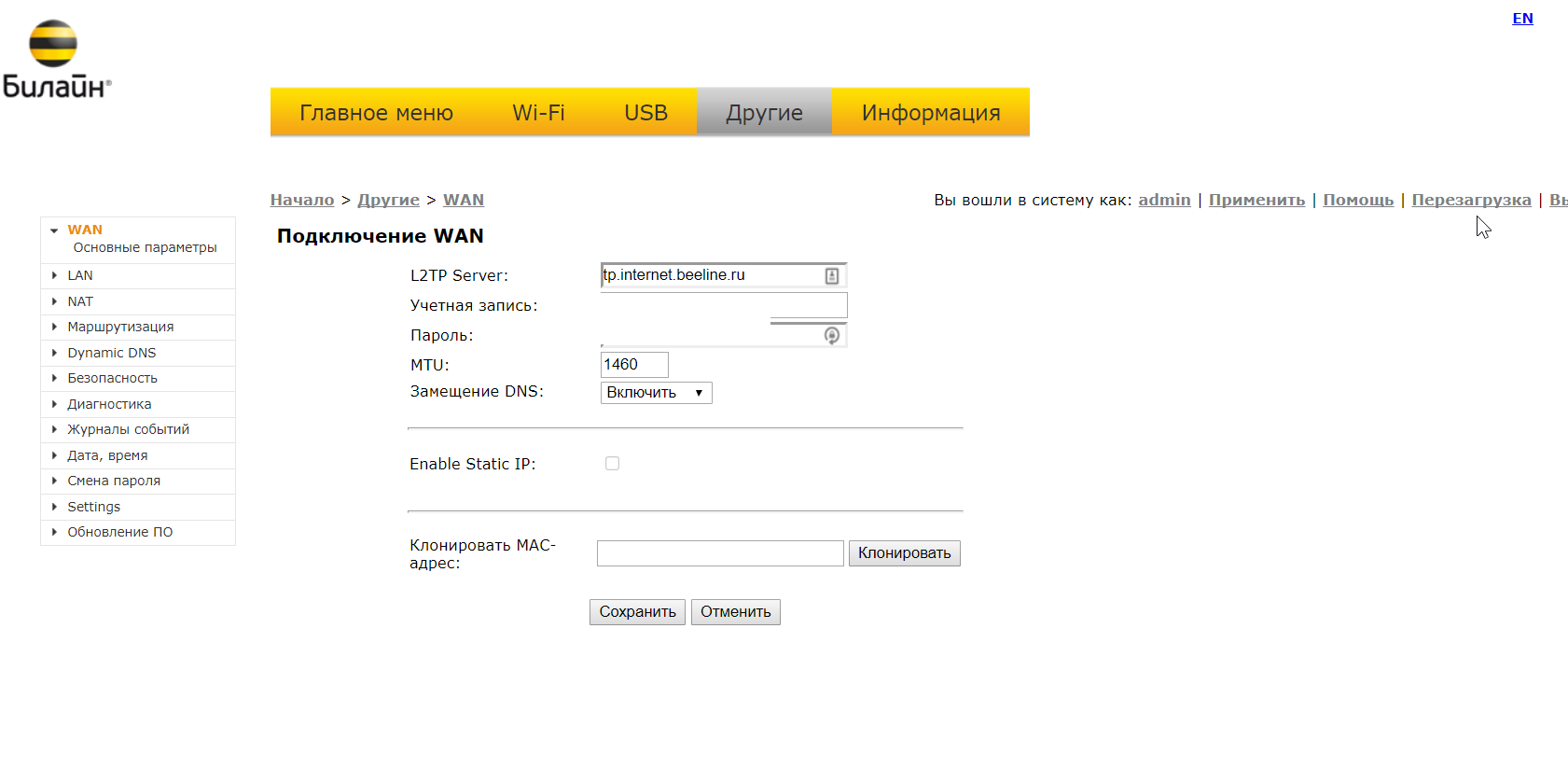Focus the Учетная запись input field
Image resolution: width=1568 pixels, height=782 pixels.
point(724,305)
